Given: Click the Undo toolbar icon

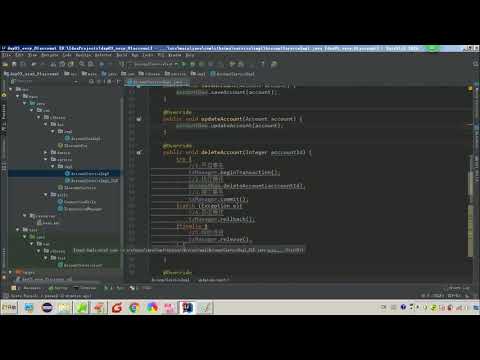Looking at the screenshot, I should coord(34,64).
